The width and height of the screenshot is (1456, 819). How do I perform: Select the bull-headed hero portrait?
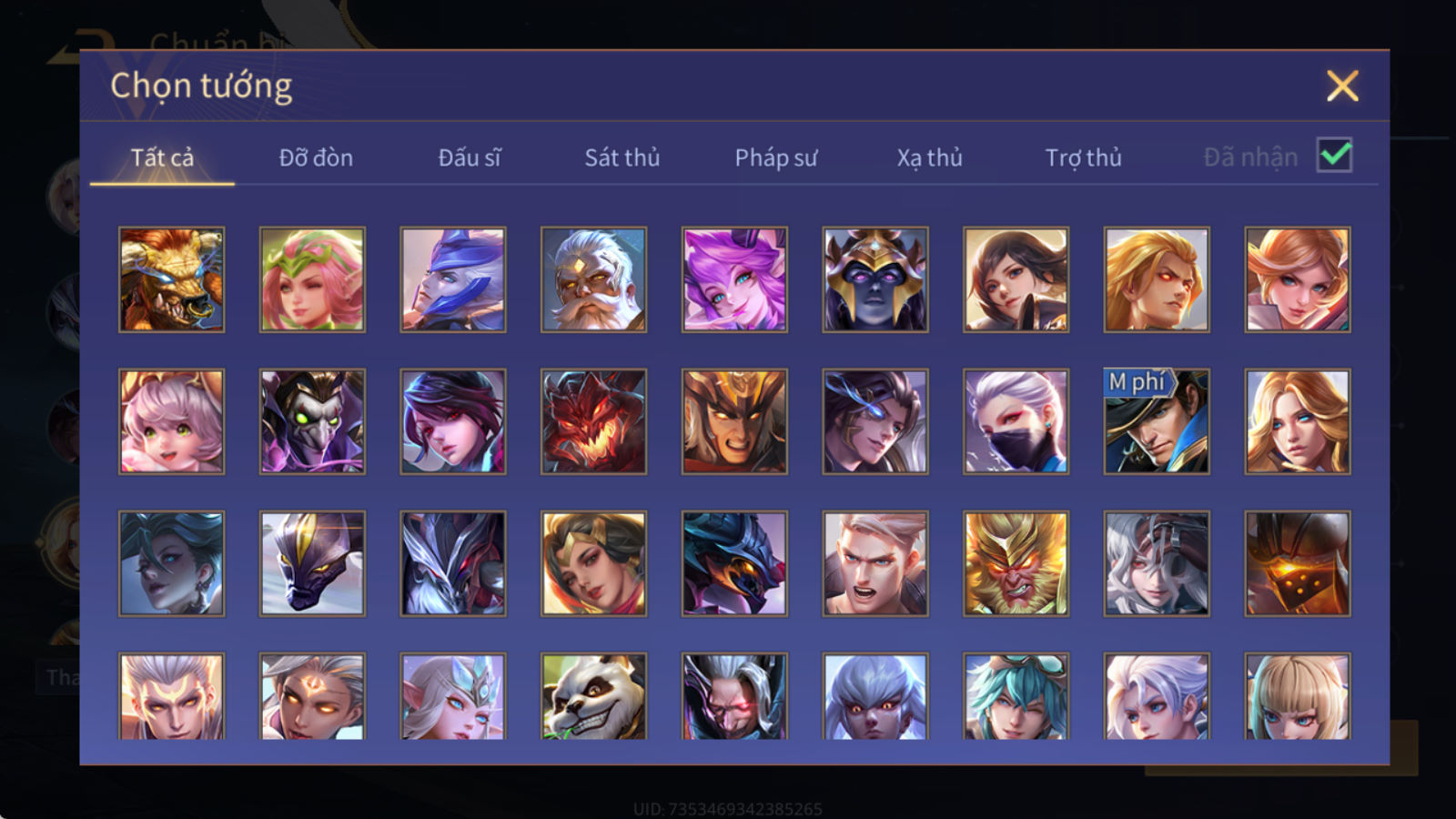171,279
